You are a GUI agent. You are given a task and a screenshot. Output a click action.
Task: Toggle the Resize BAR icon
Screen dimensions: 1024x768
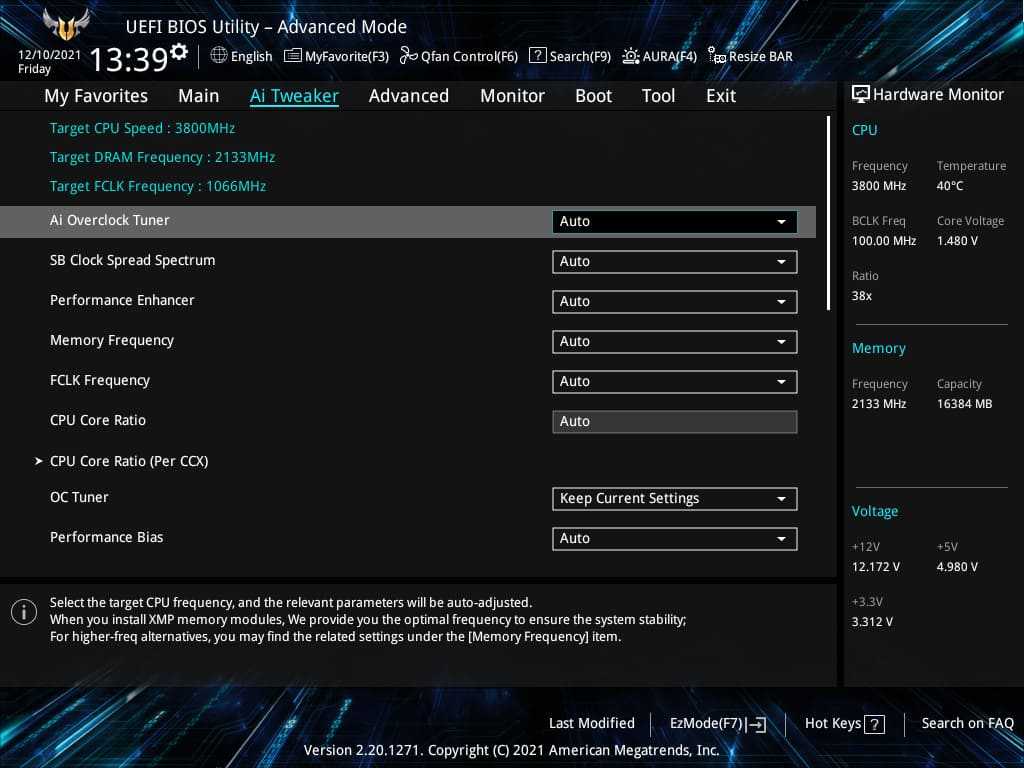[x=716, y=56]
